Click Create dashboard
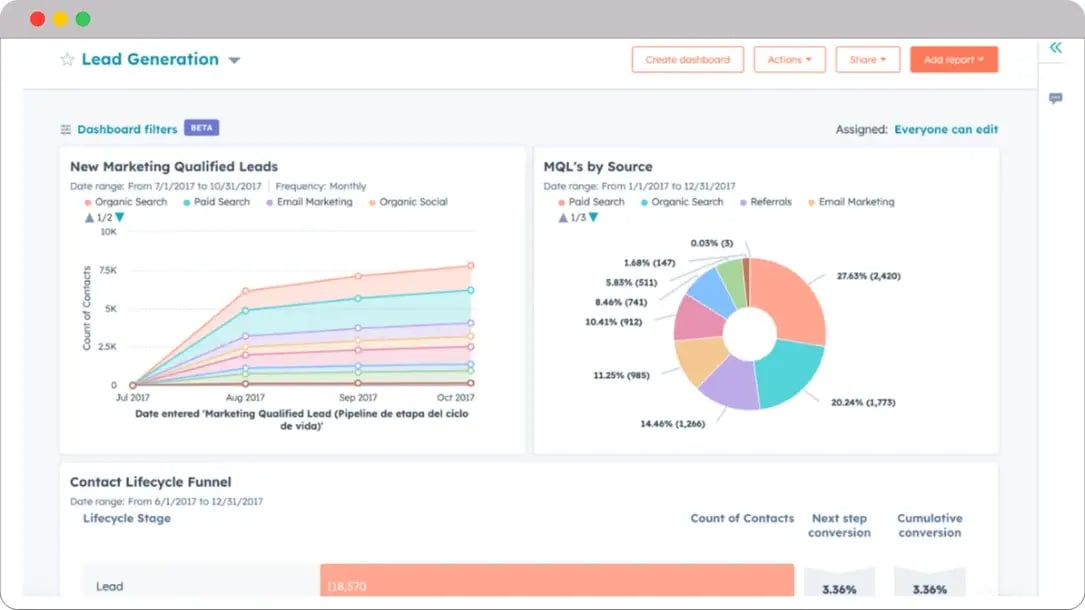1085x610 pixels. (687, 59)
